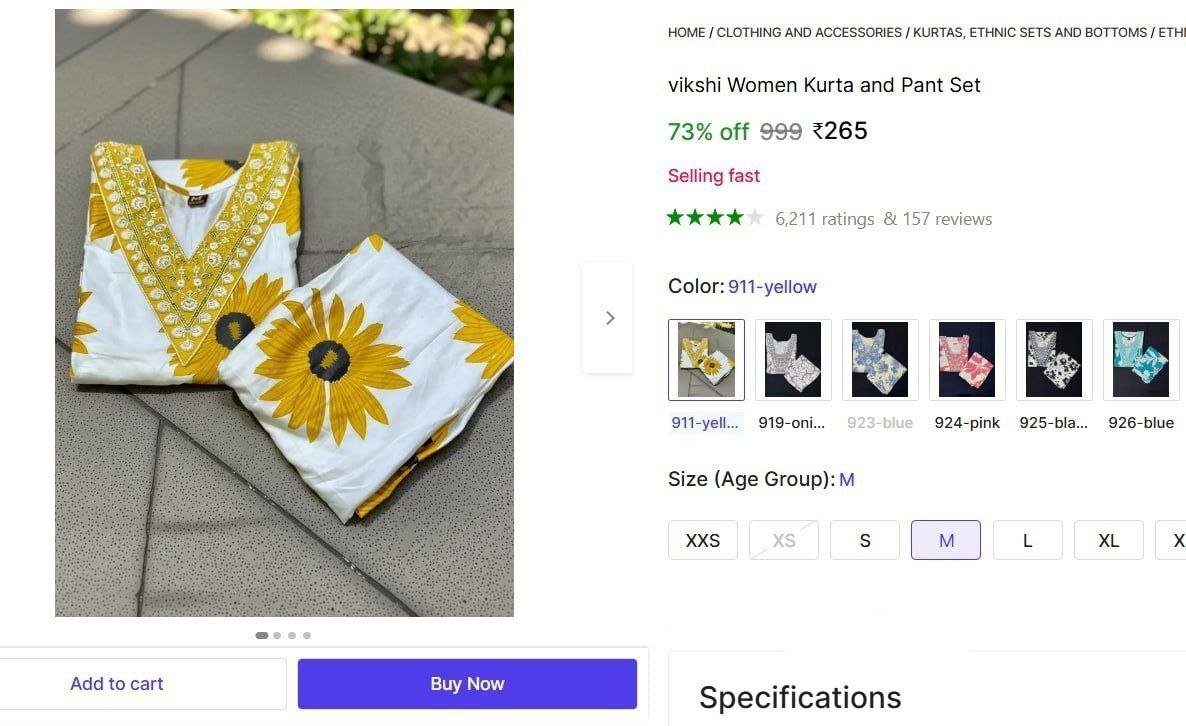Jump to second image carousel dot
This screenshot has width=1186, height=726.
[x=277, y=635]
